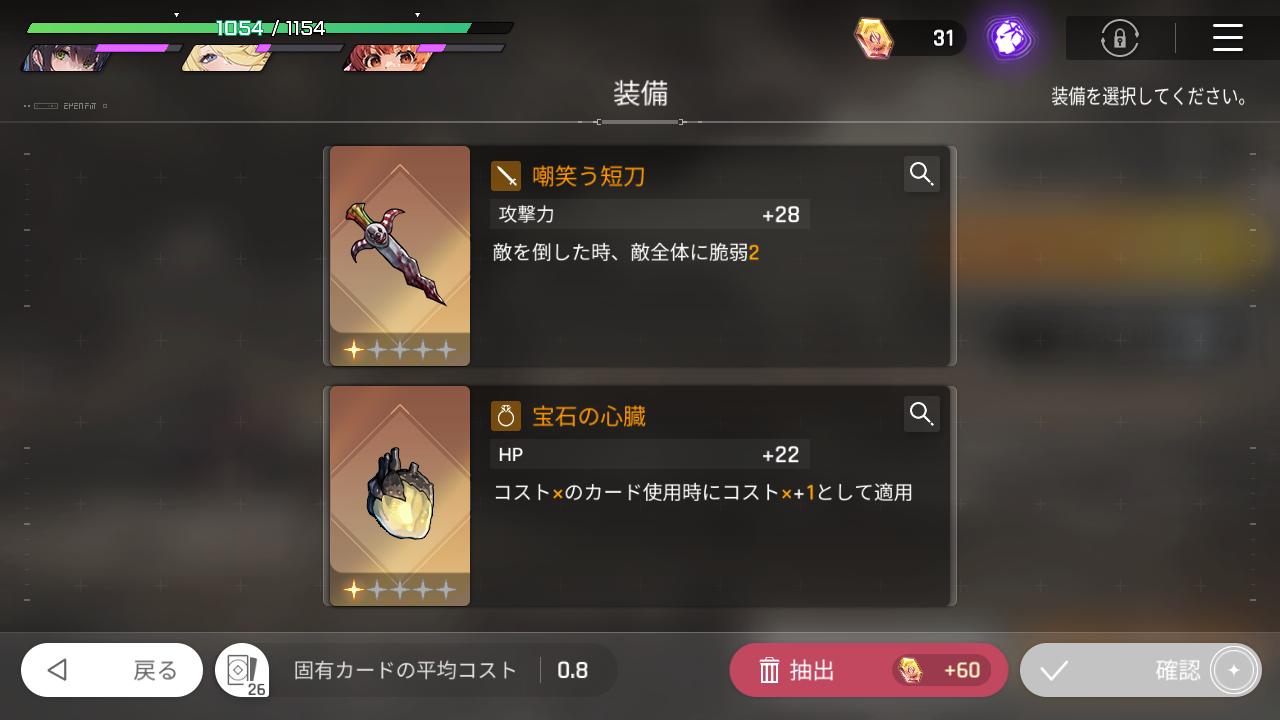
Task: Tap the purple glowing orb icon
Action: pos(1008,38)
